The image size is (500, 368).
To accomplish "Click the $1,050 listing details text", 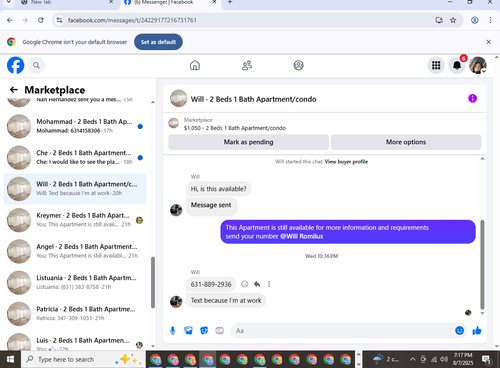I will pyautogui.click(x=235, y=128).
